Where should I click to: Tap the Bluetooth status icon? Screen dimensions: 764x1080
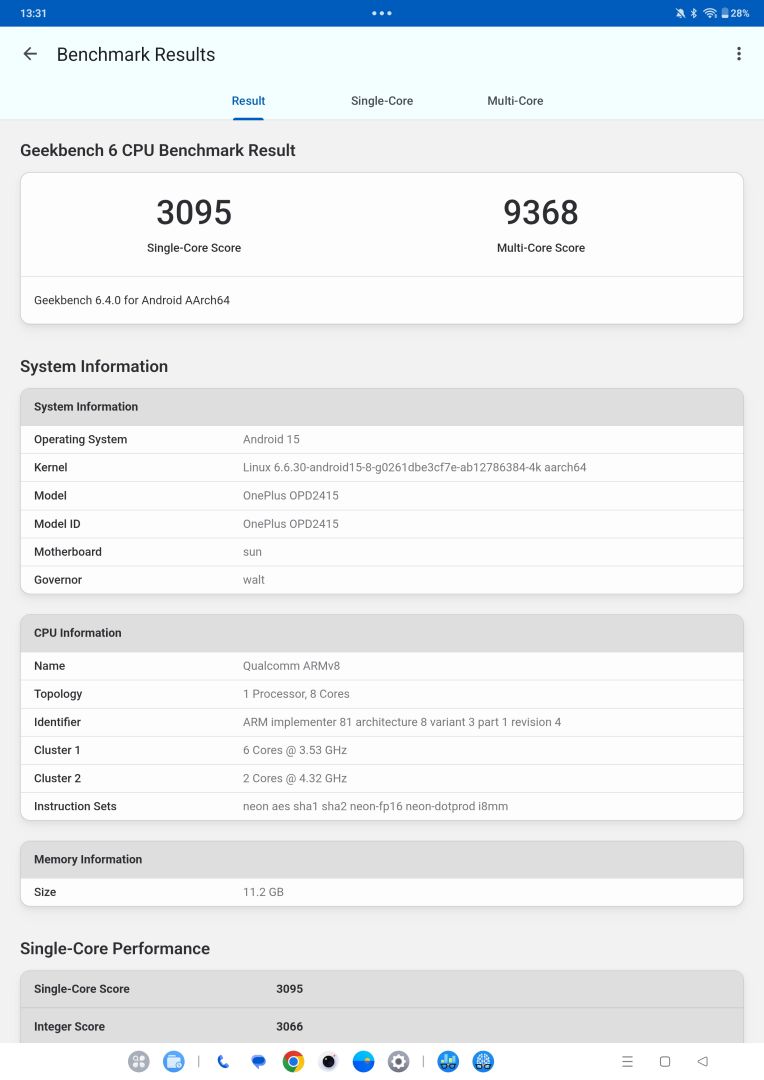694,13
